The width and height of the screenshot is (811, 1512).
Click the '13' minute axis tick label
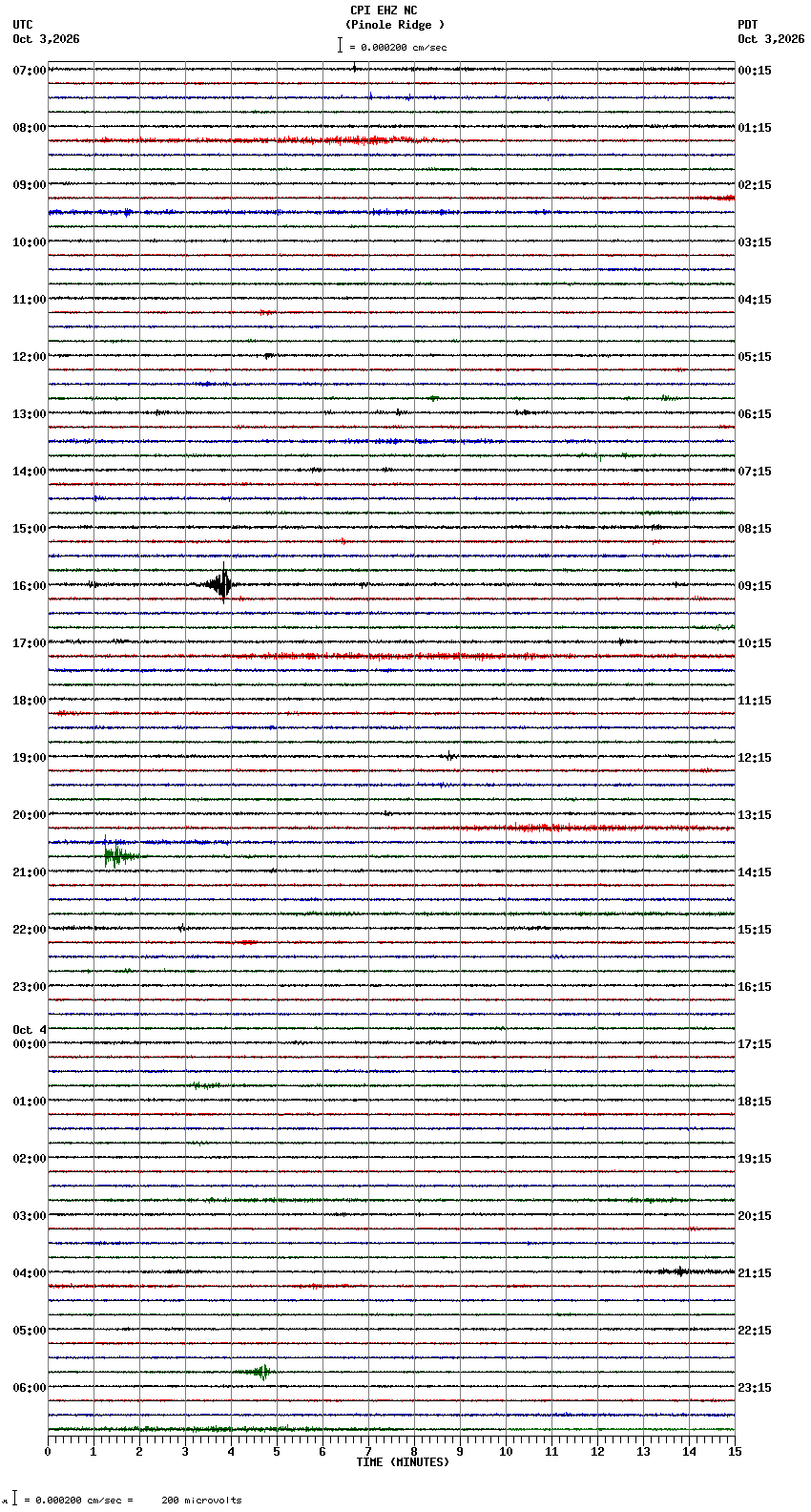(643, 1452)
